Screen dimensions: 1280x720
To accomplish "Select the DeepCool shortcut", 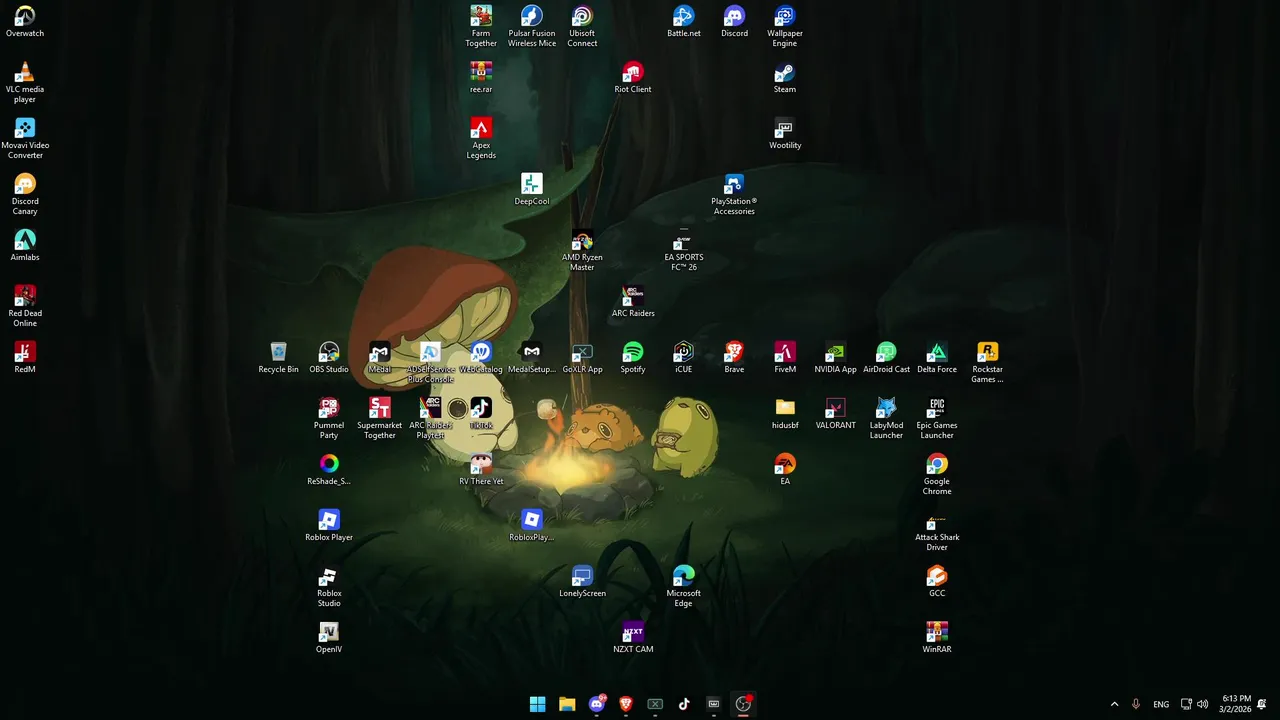I will point(532,189).
